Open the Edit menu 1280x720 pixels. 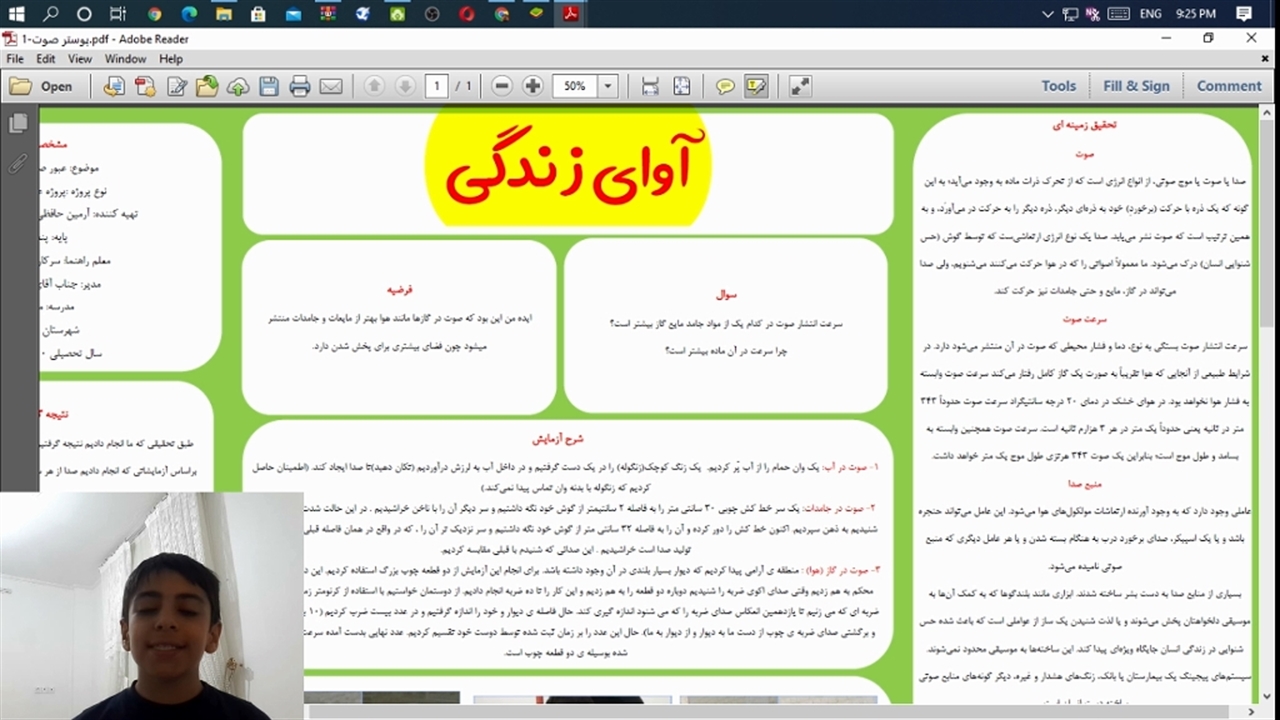coord(46,59)
